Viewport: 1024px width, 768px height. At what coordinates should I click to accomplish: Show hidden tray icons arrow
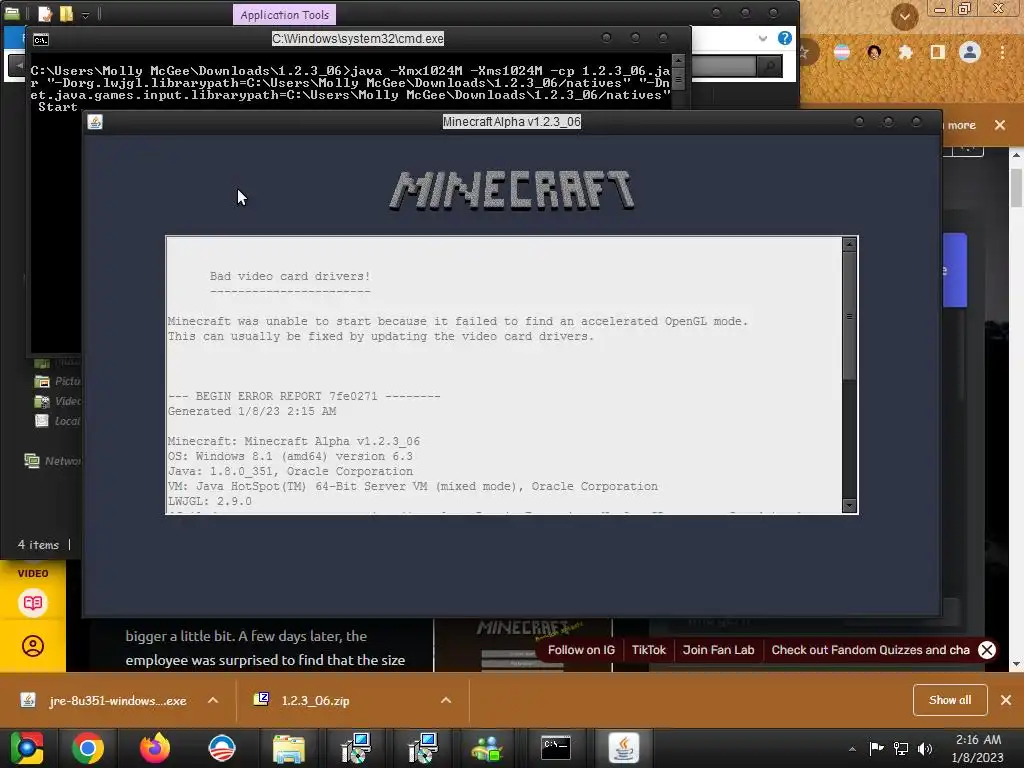[x=852, y=749]
